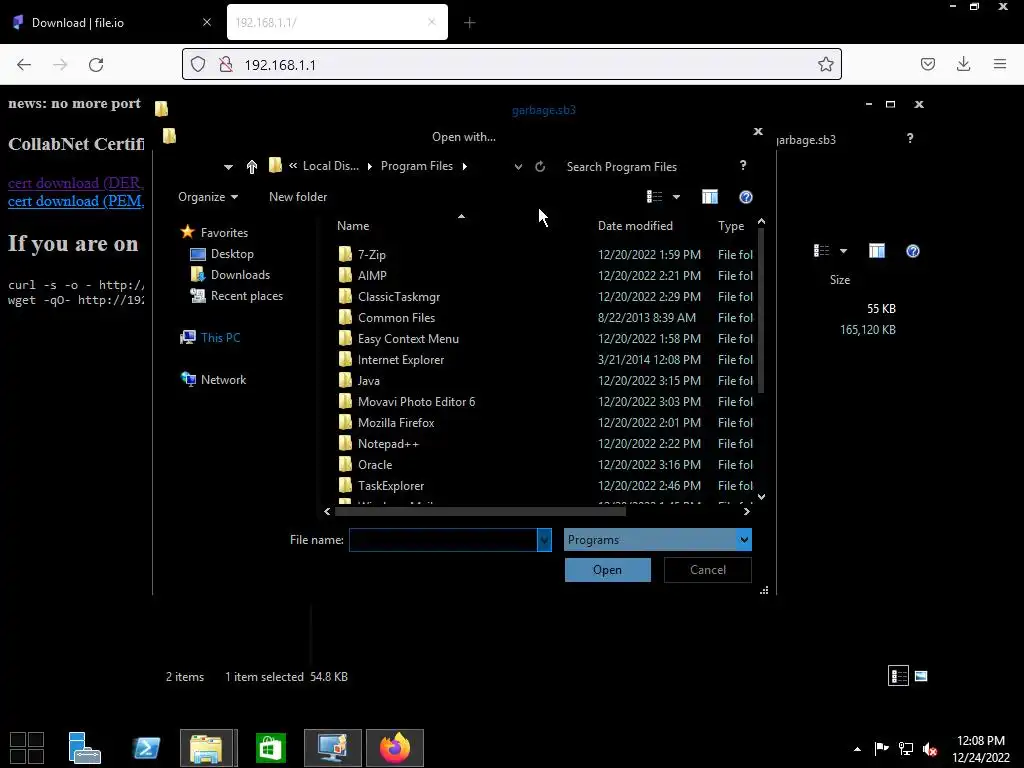Reload the current browser page
The height and width of the screenshot is (768, 1024).
(96, 64)
